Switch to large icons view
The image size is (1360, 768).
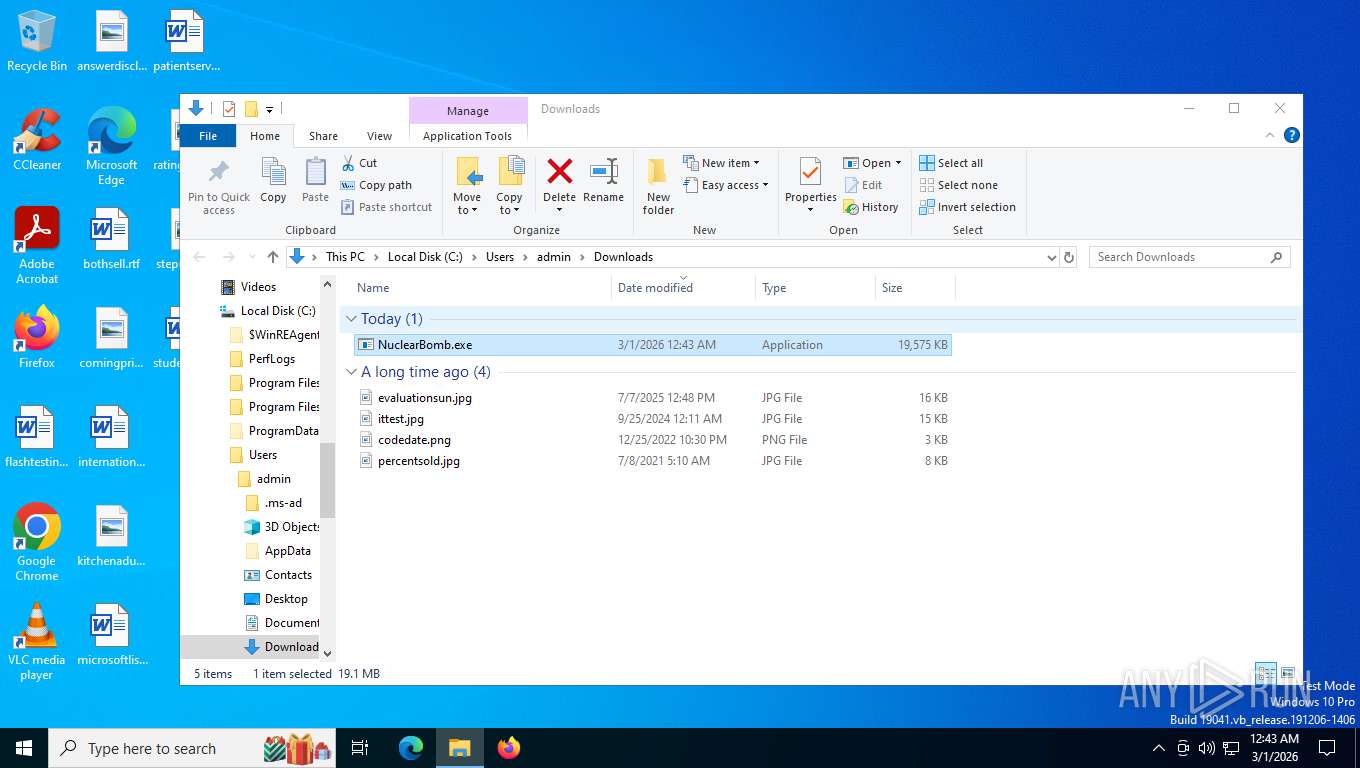click(1288, 674)
